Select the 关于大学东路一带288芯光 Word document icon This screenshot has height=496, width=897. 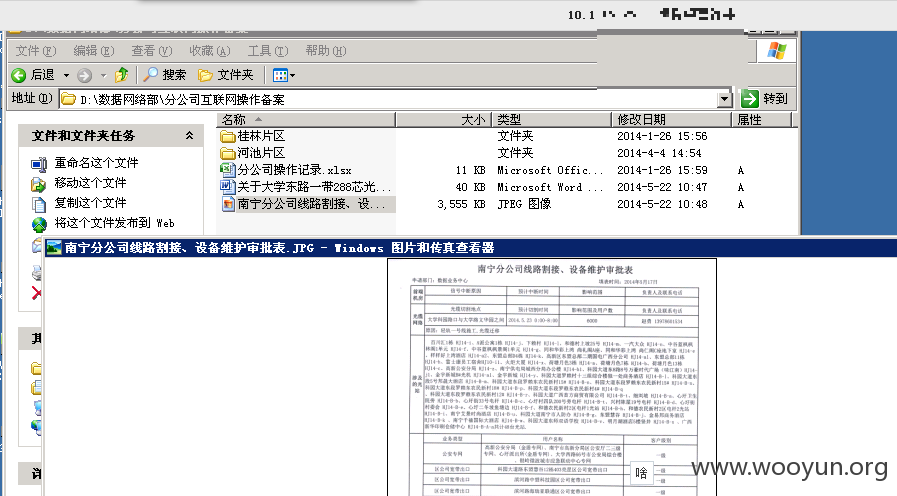228,187
